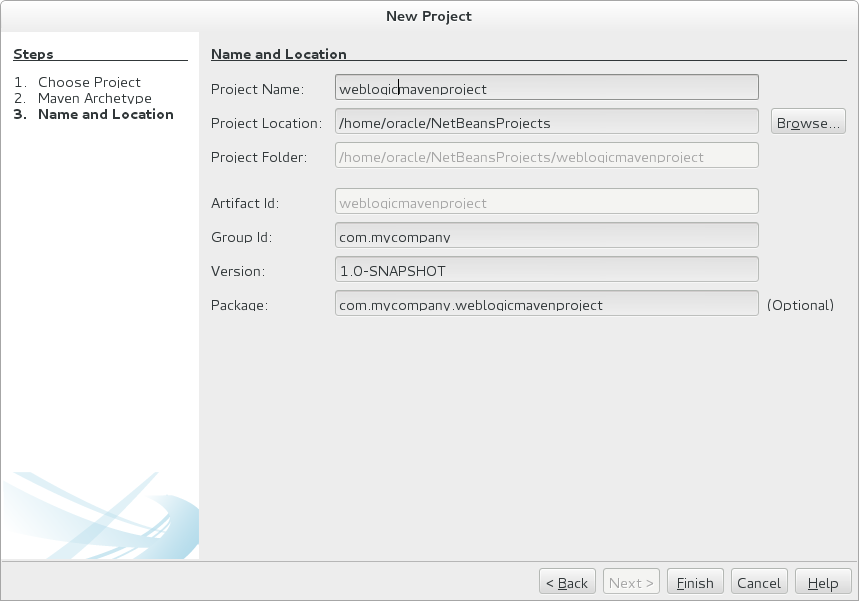
Task: Open Help for this wizard
Action: coord(823,583)
